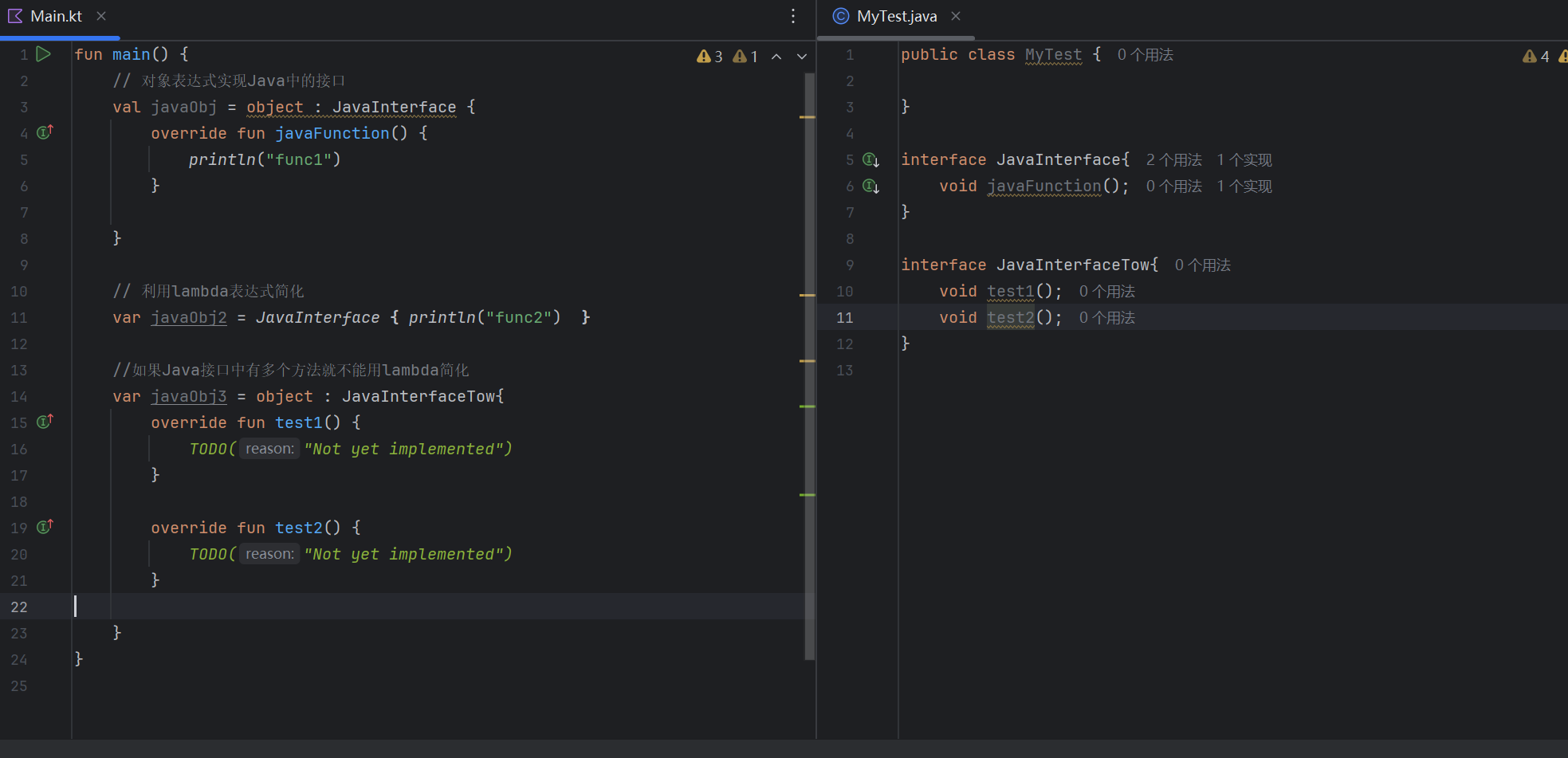Screen dimensions: 1568x758
Task: Open MyTest.java warnings indicator showing 4
Action: tap(1535, 56)
